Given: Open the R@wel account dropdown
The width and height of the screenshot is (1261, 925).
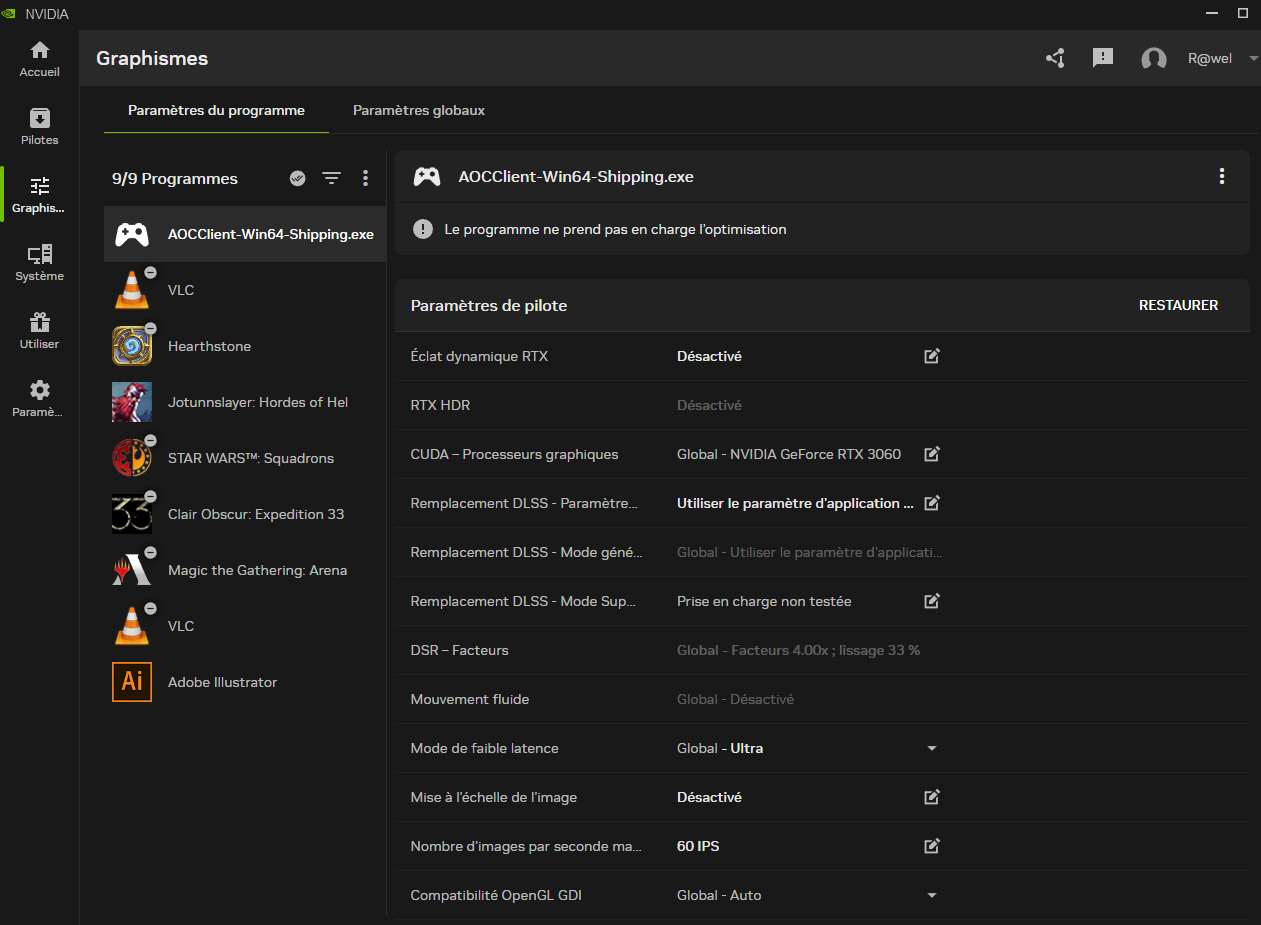Looking at the screenshot, I should [x=1222, y=58].
